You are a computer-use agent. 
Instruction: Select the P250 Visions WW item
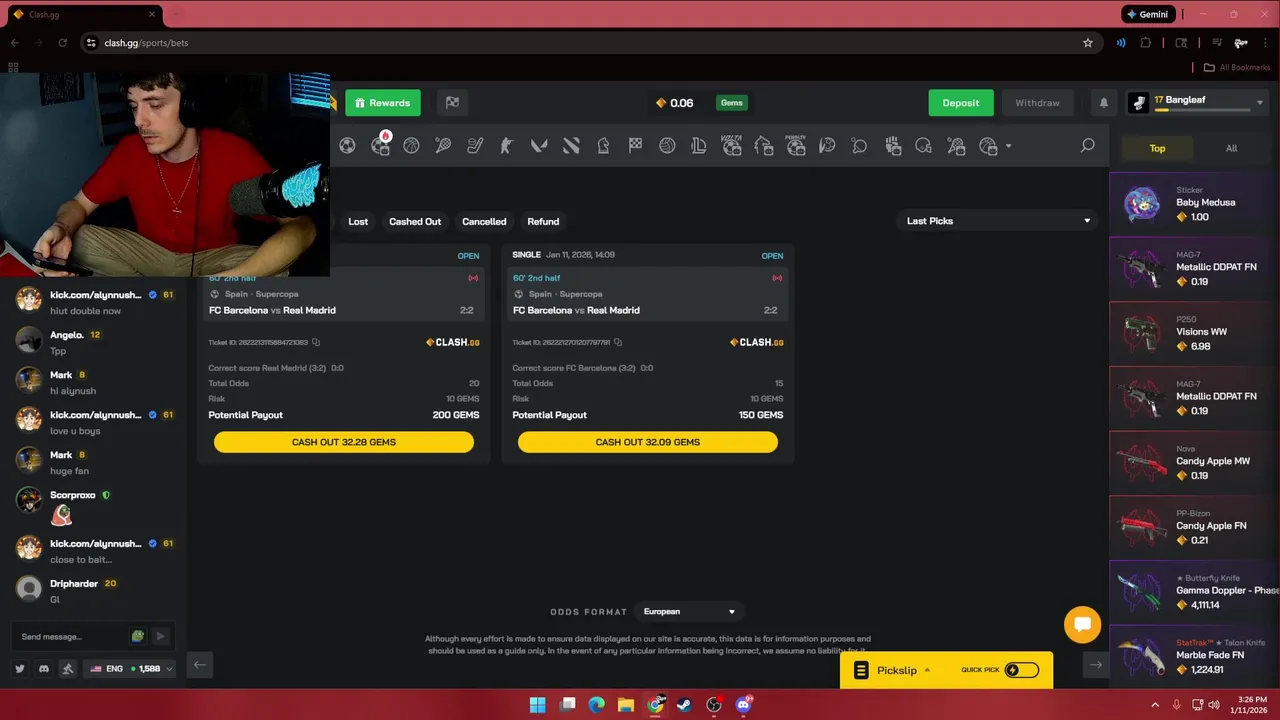click(1194, 332)
